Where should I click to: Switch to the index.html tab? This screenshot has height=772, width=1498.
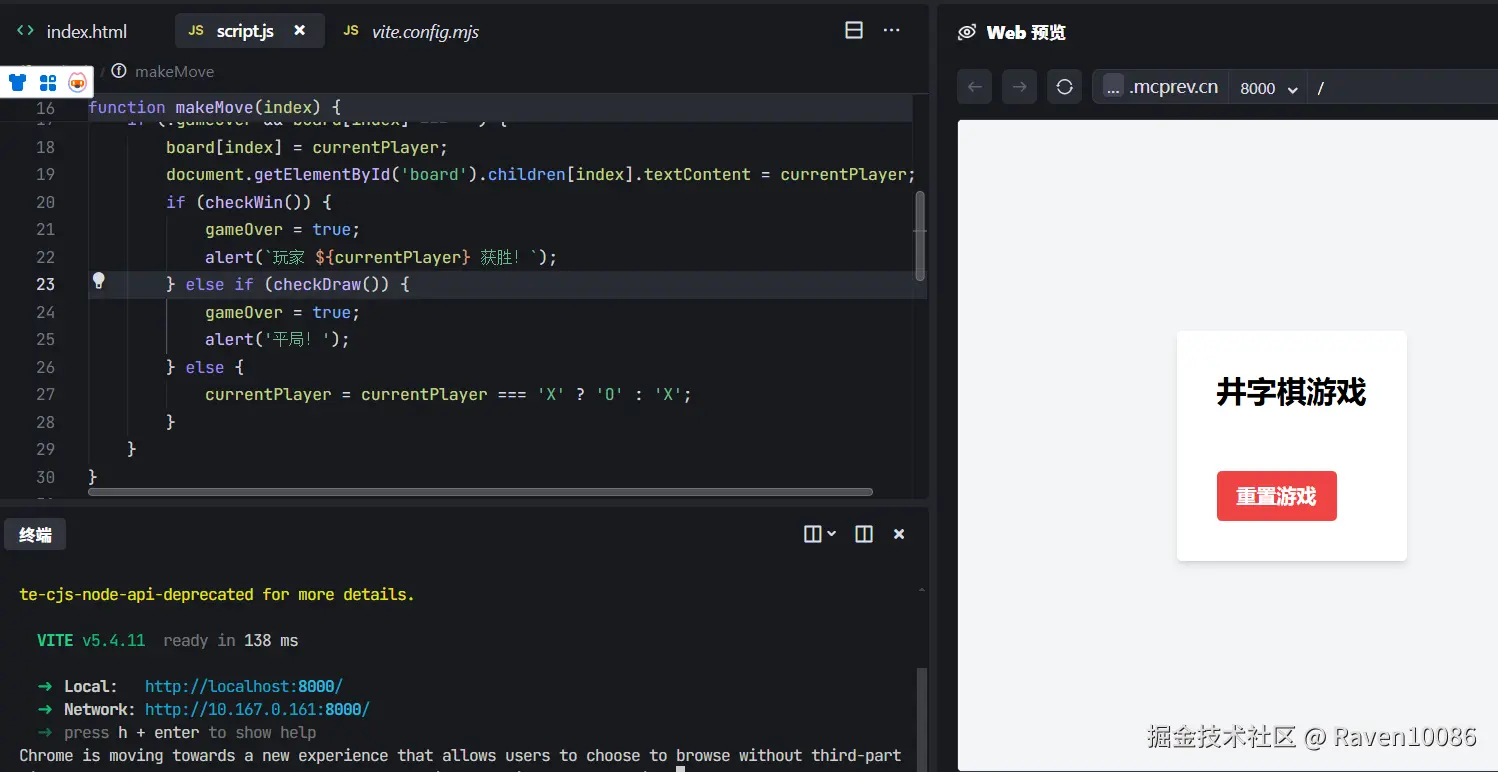[x=72, y=32]
